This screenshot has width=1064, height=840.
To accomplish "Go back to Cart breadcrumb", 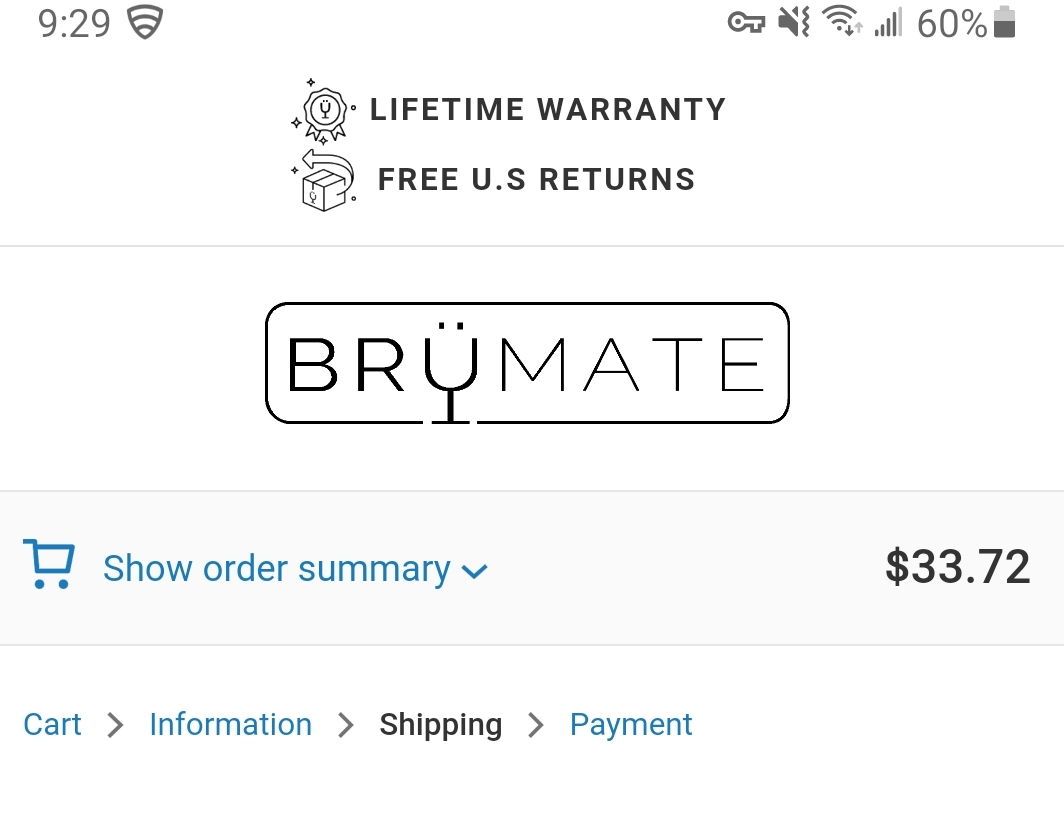I will click(52, 725).
